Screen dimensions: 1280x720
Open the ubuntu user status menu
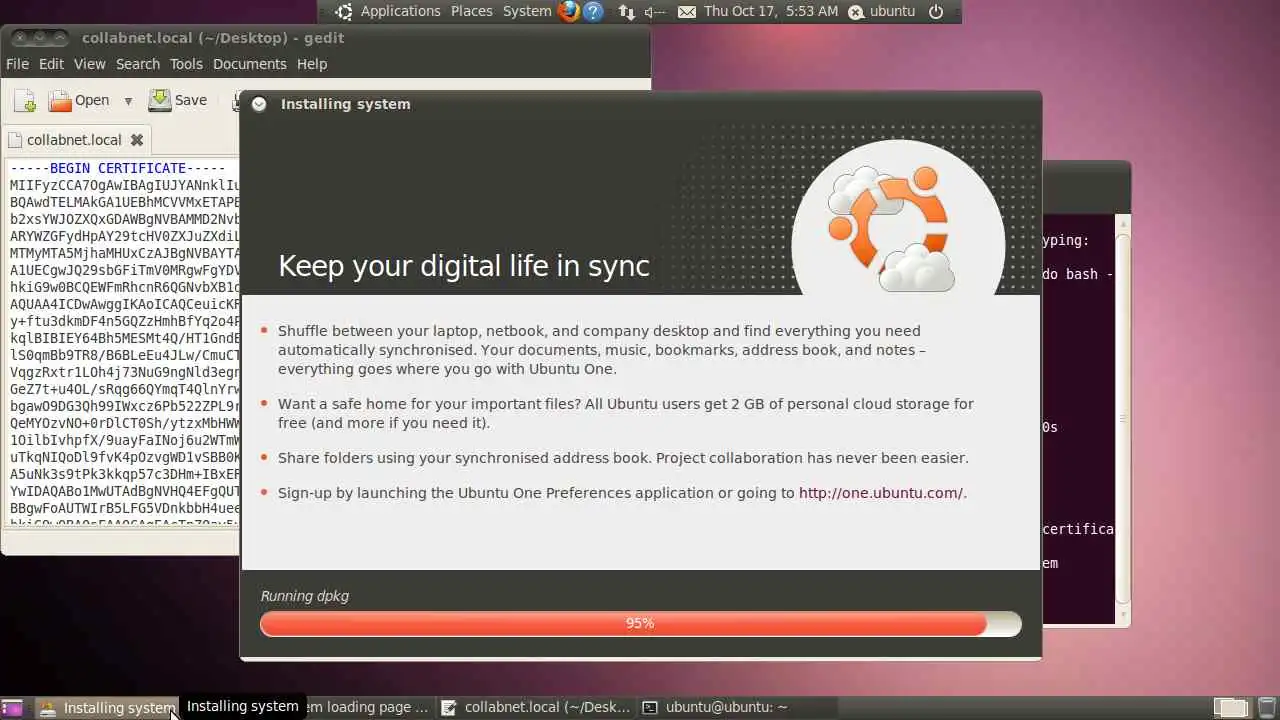(x=881, y=12)
